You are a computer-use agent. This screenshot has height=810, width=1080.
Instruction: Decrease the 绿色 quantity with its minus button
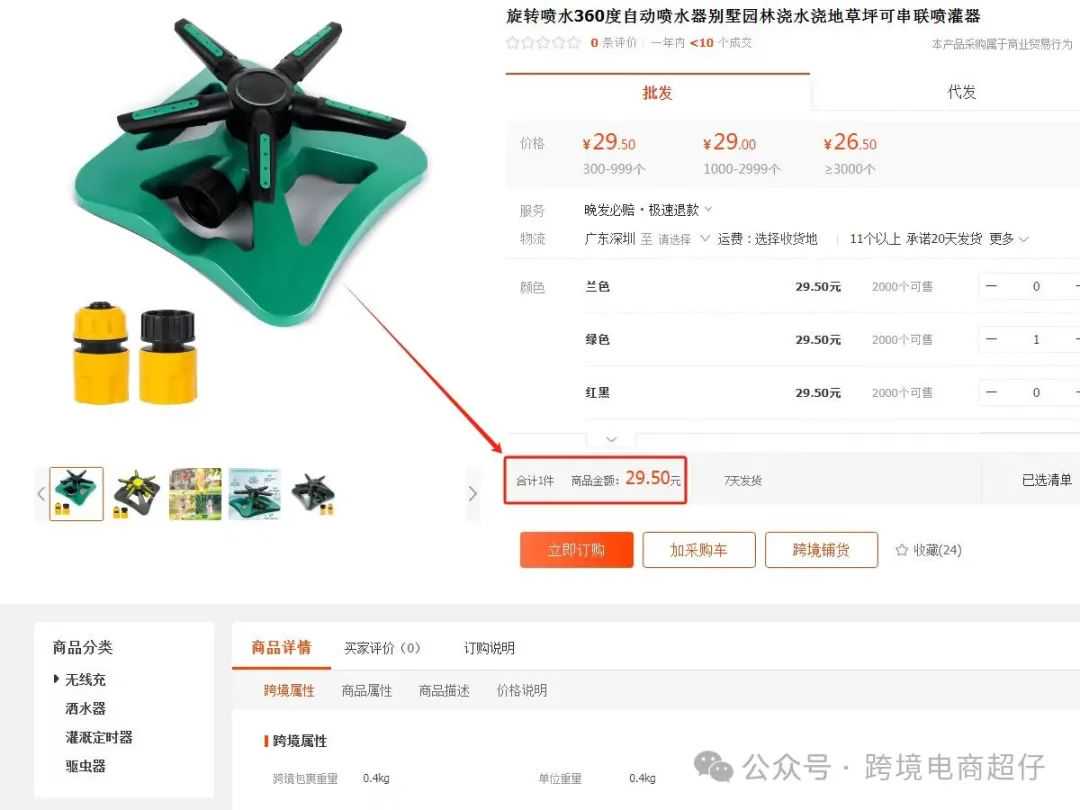(991, 340)
